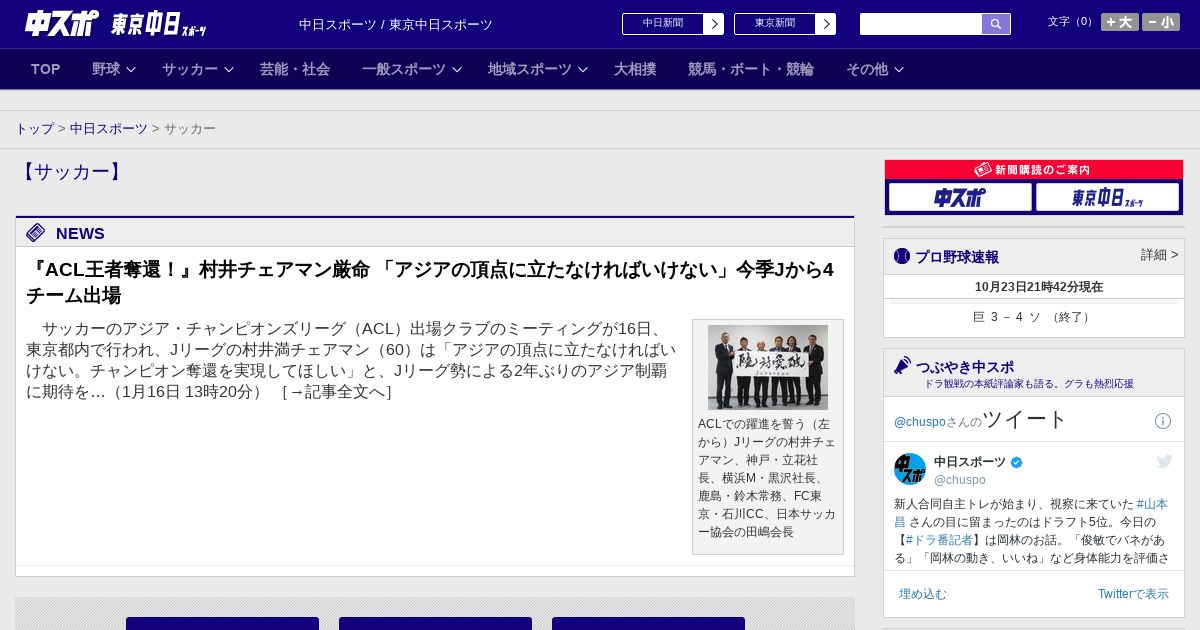Click the Twitter info circle icon
The height and width of the screenshot is (630, 1200).
(1163, 421)
